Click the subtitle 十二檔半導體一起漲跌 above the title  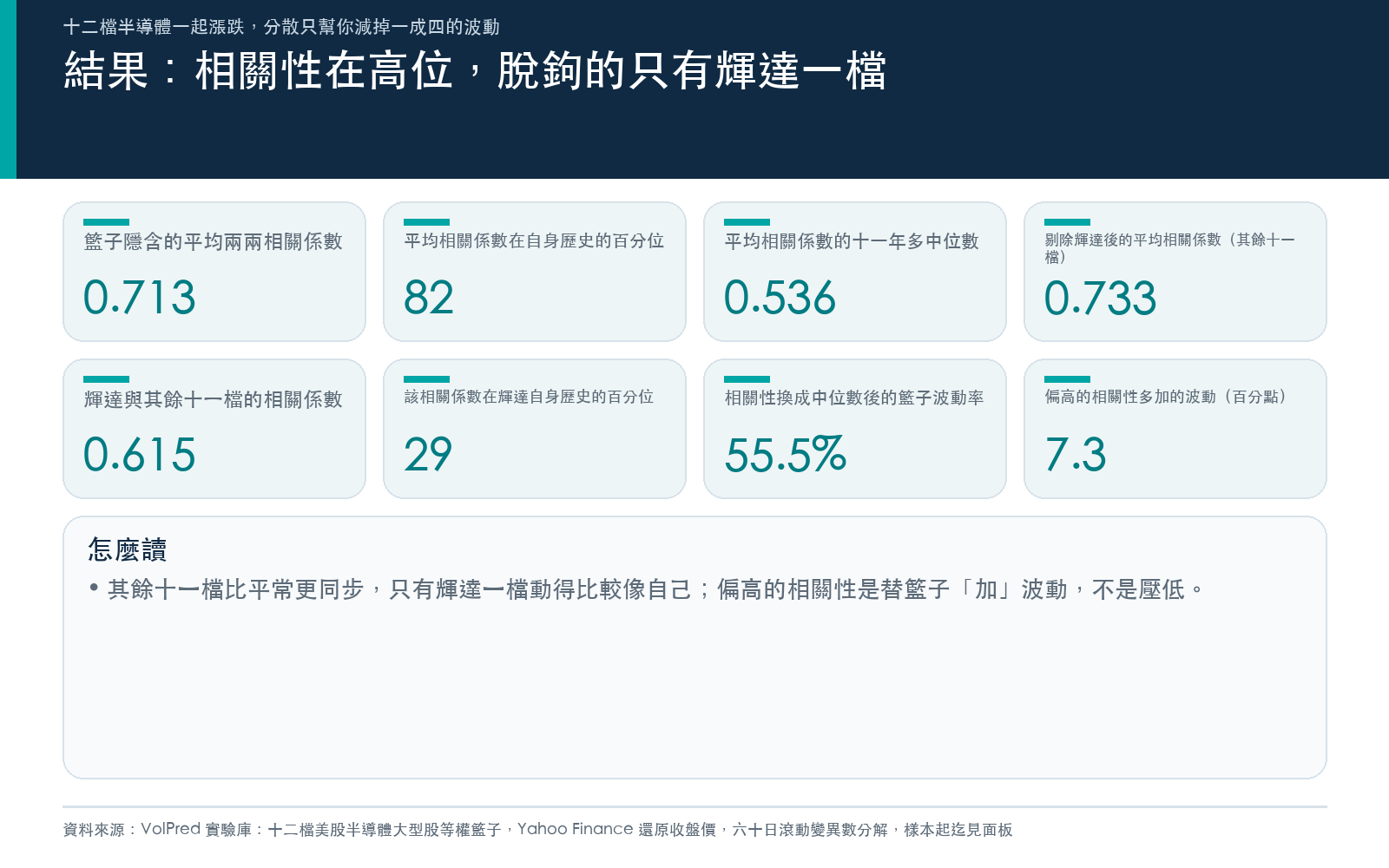(x=281, y=27)
